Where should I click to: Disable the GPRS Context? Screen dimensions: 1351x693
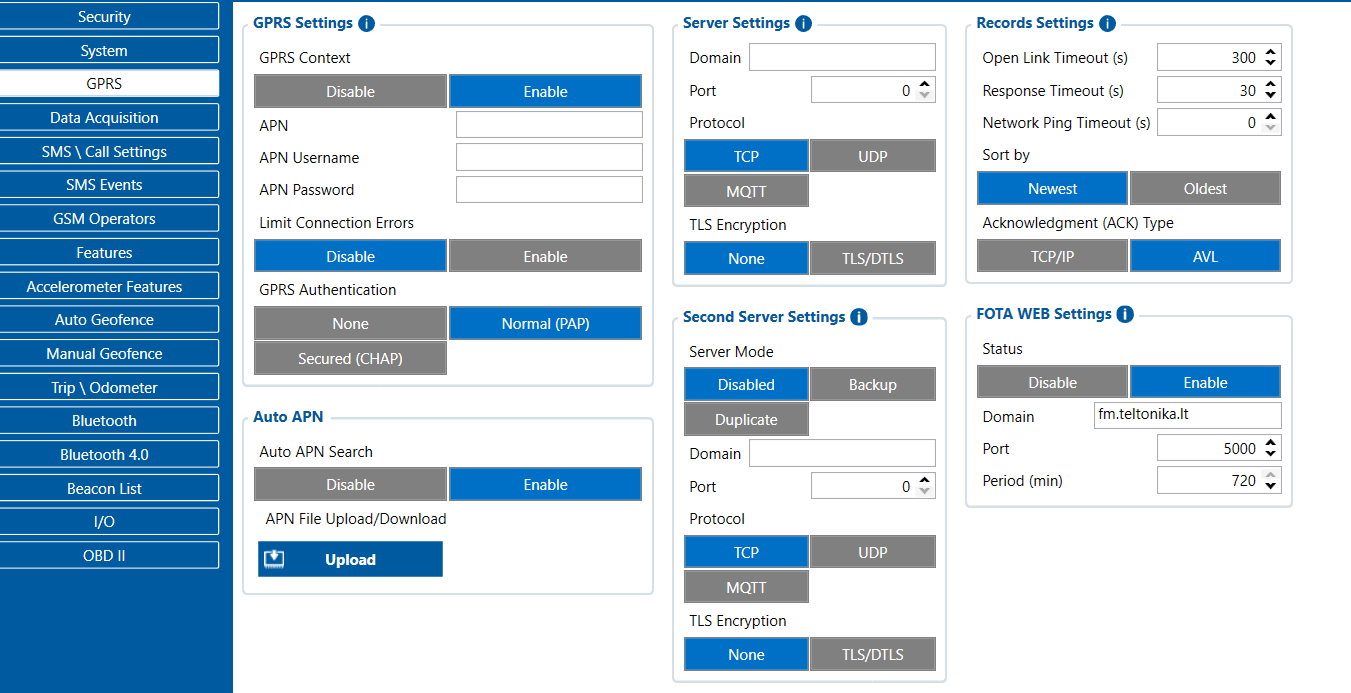pos(350,91)
